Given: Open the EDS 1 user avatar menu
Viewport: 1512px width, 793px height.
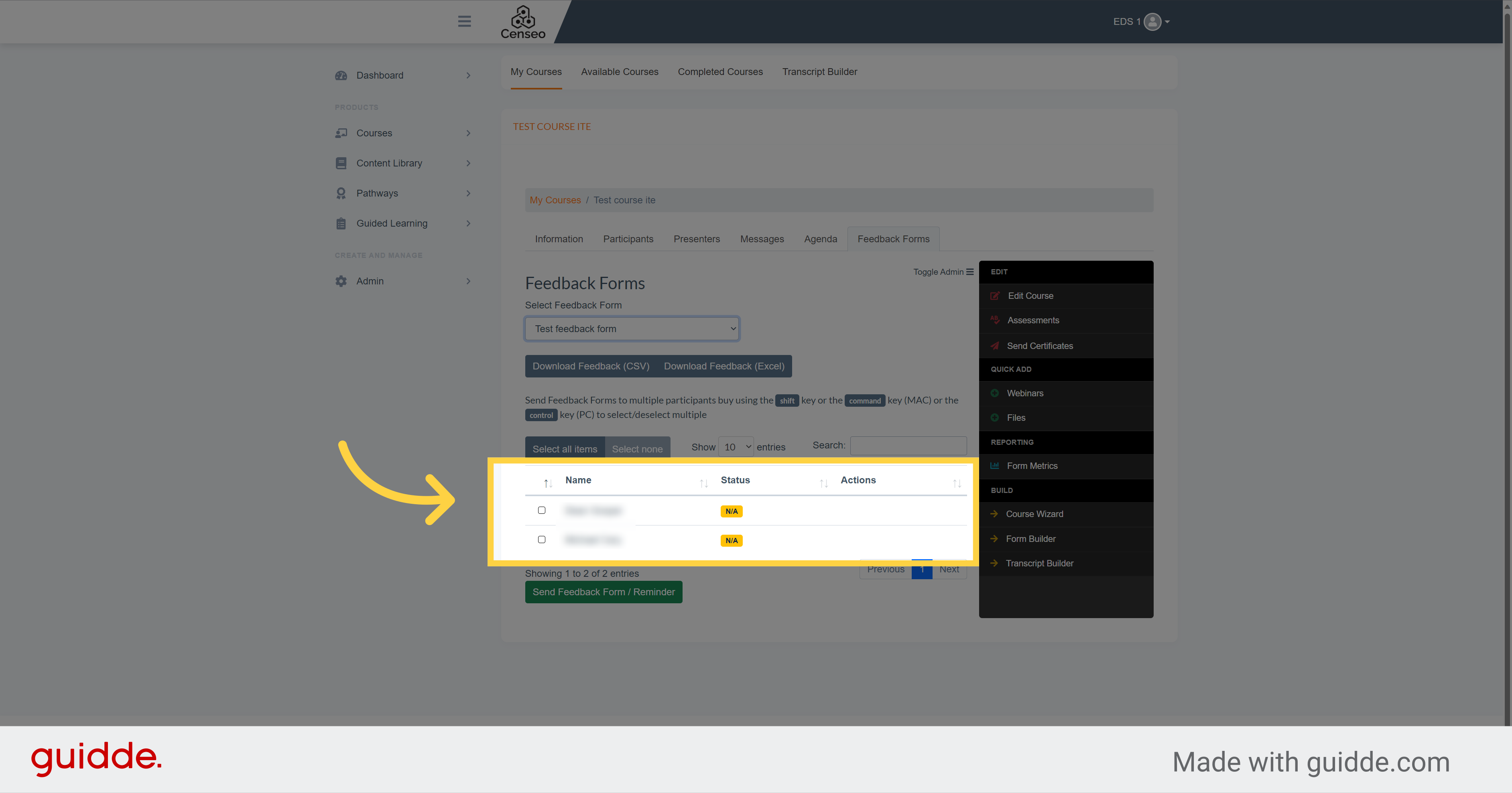Looking at the screenshot, I should pos(1152,22).
